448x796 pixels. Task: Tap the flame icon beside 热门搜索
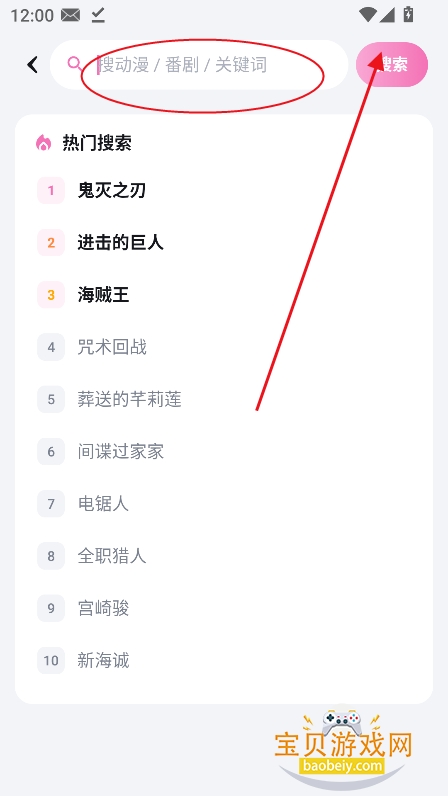click(44, 143)
